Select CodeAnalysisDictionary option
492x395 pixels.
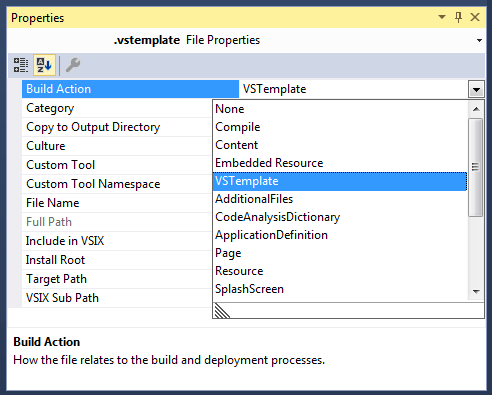point(340,217)
